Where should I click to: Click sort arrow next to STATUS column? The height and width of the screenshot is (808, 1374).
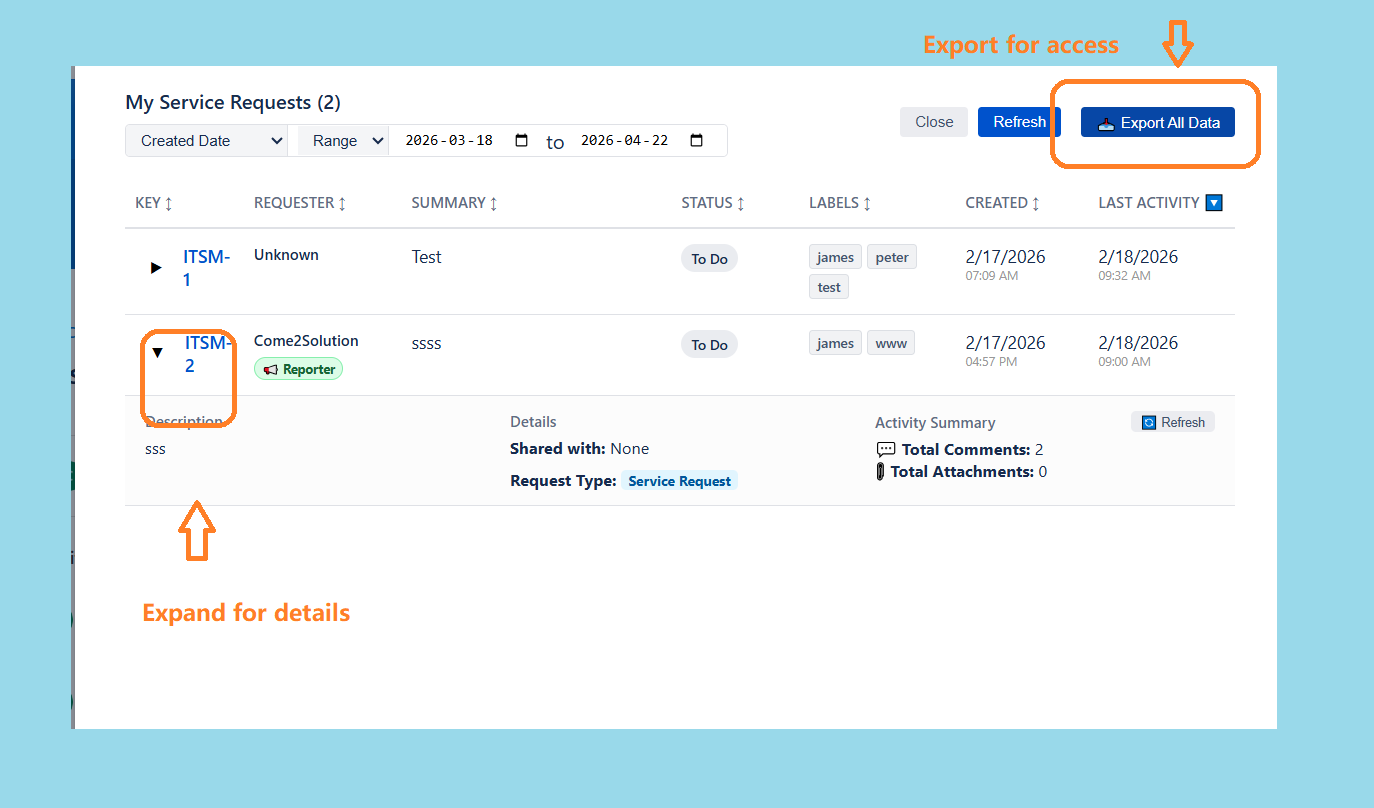point(741,203)
